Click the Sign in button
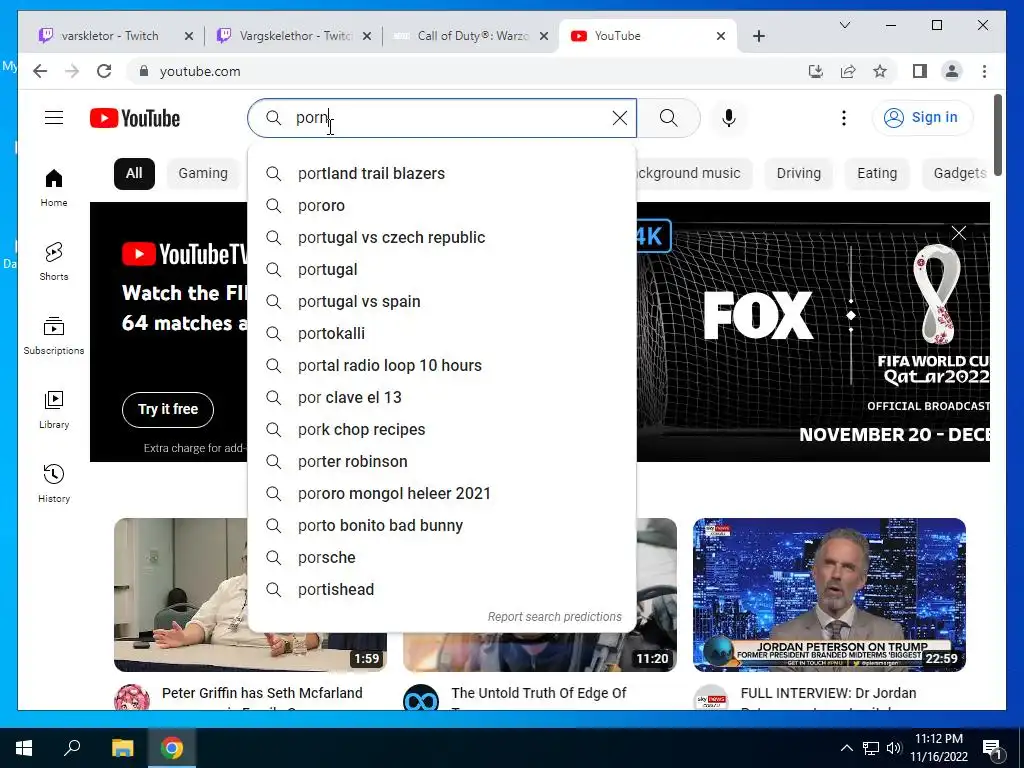Screen dimensions: 1024x768 click(x=922, y=118)
